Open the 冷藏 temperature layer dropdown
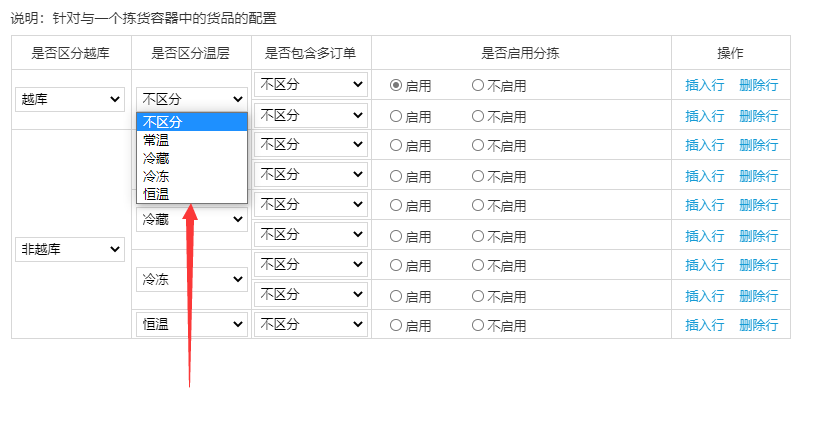 [x=192, y=220]
